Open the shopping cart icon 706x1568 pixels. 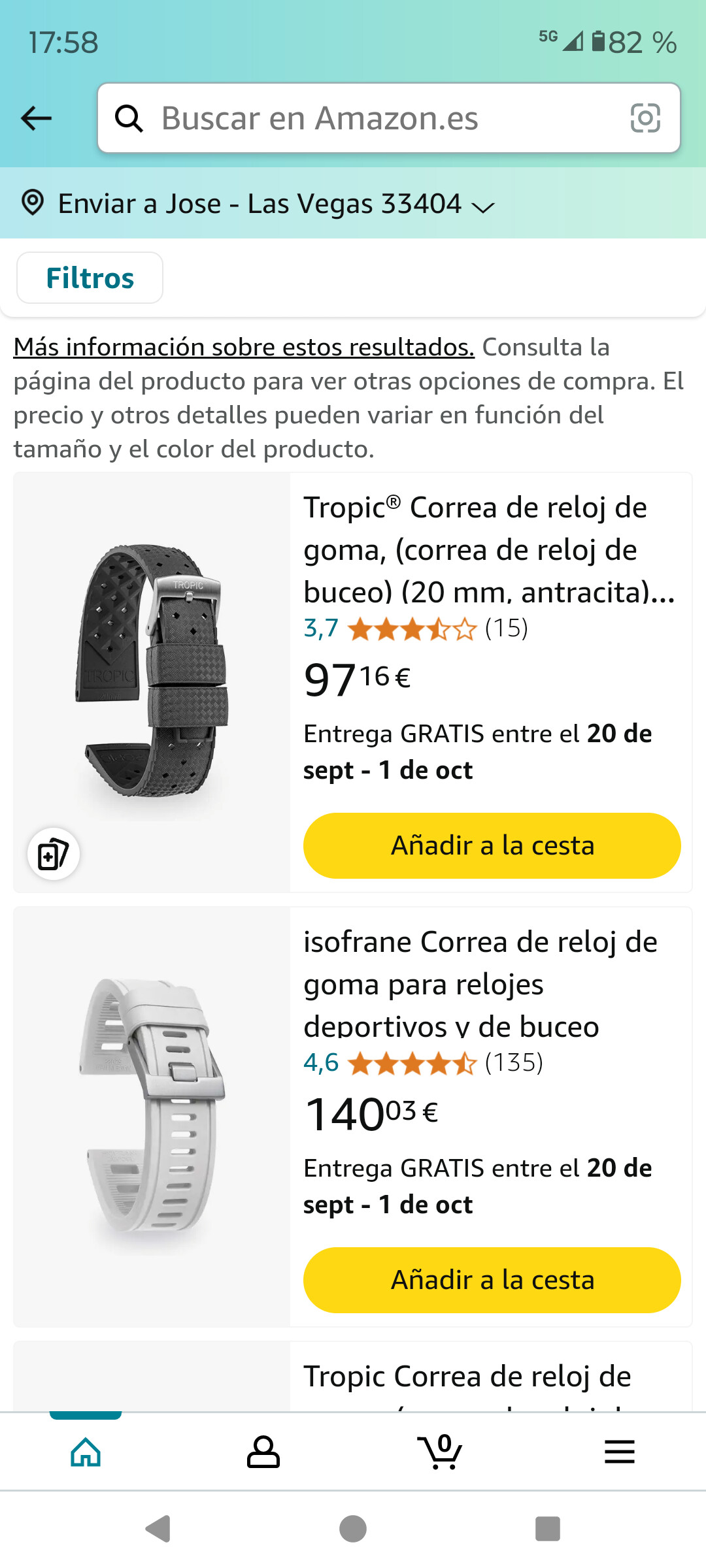click(440, 1452)
